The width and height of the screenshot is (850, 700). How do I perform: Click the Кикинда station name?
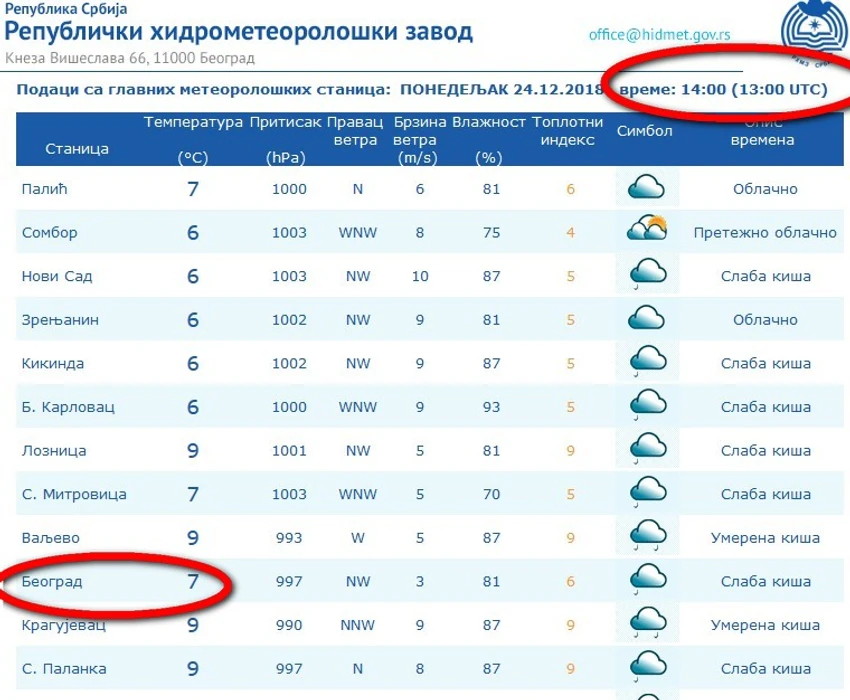pos(53,363)
